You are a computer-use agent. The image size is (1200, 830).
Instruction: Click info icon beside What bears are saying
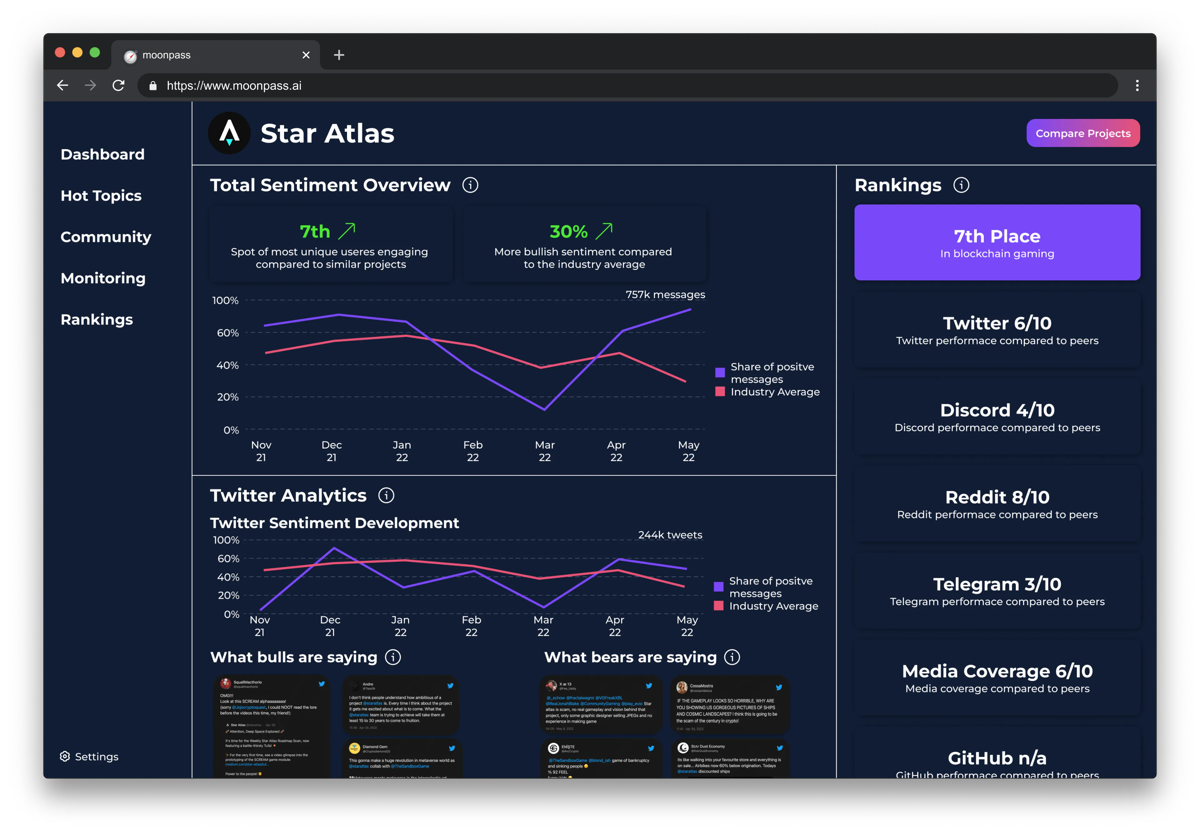click(x=732, y=657)
